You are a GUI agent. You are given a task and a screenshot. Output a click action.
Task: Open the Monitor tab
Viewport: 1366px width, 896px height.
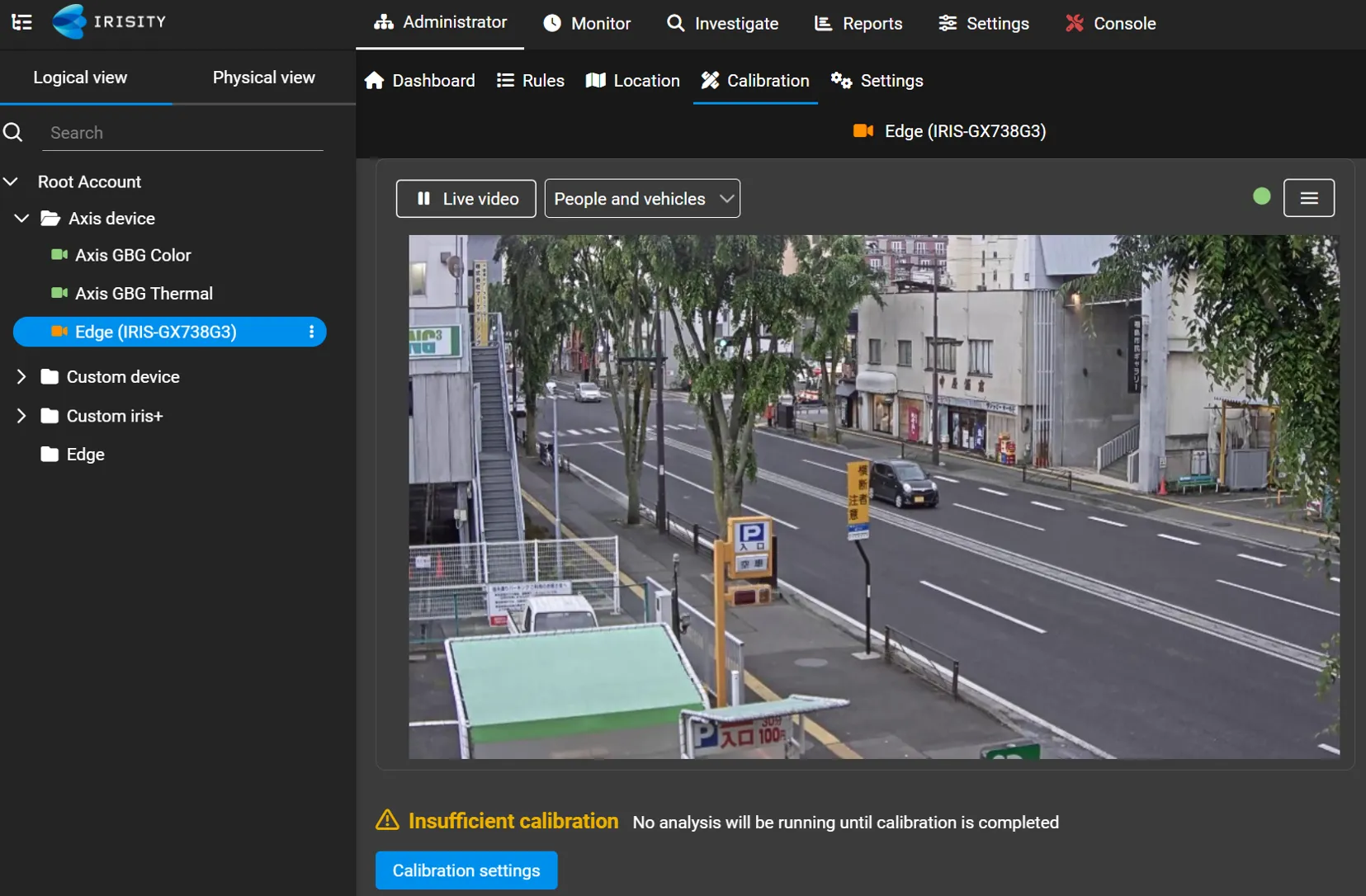click(587, 23)
